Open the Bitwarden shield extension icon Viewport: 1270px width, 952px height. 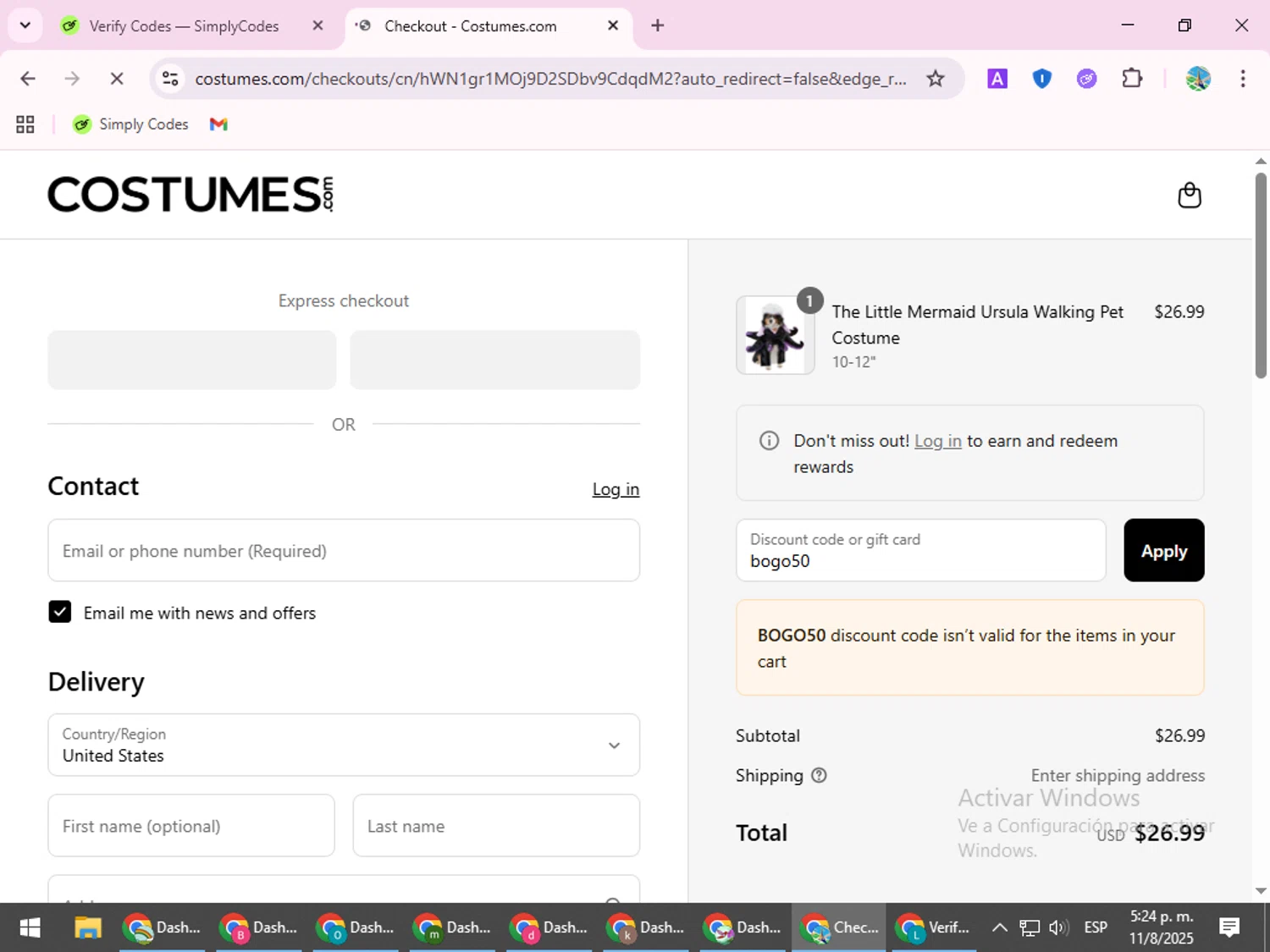point(1042,79)
